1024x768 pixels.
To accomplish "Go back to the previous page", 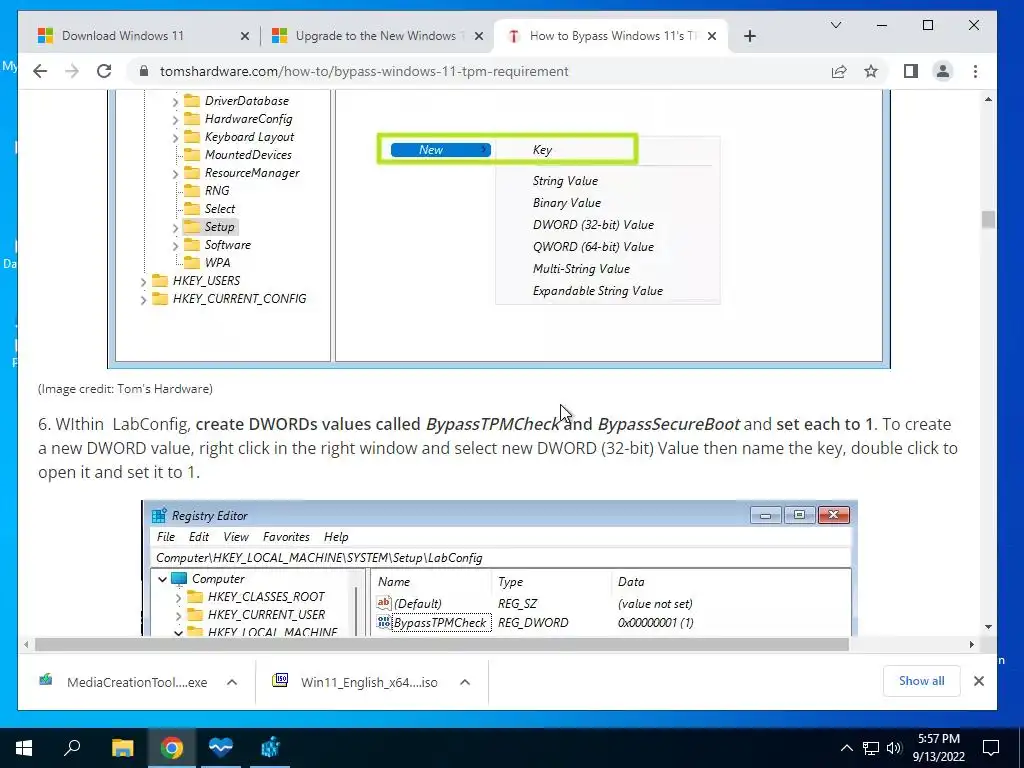I will pyautogui.click(x=40, y=71).
